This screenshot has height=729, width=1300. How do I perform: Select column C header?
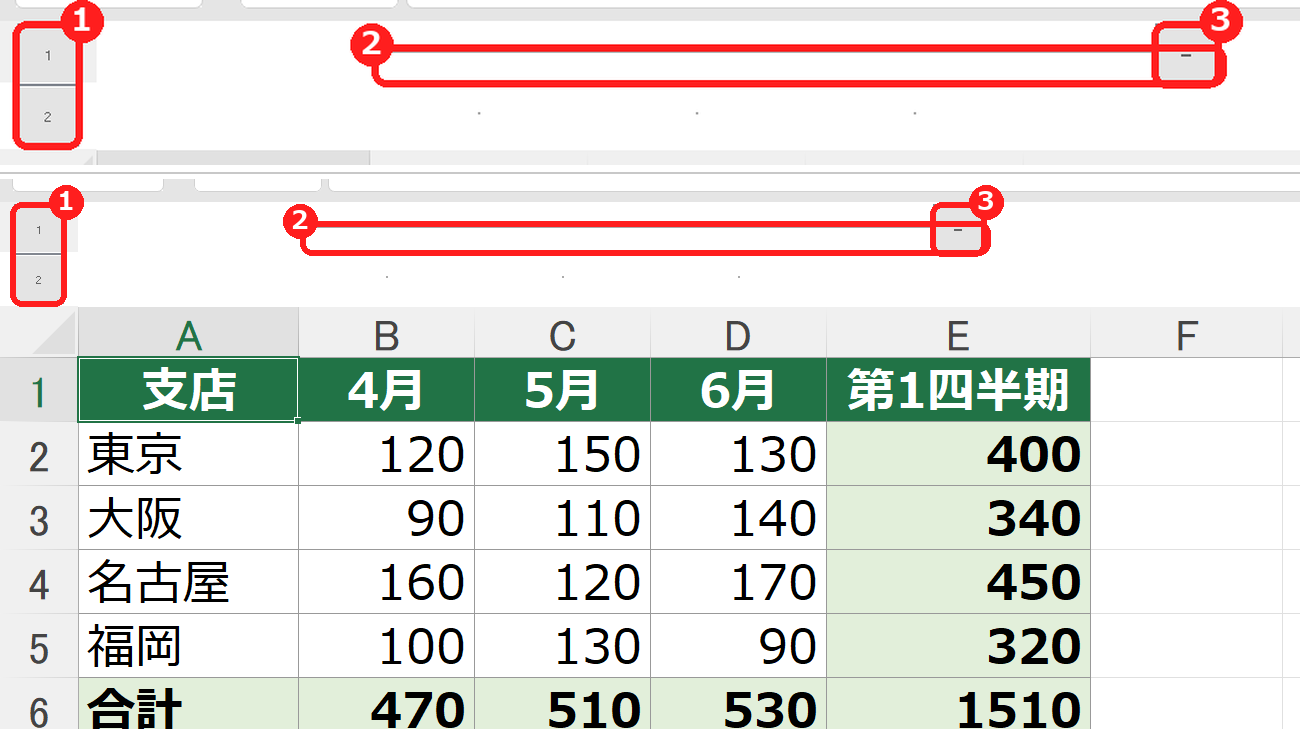563,333
